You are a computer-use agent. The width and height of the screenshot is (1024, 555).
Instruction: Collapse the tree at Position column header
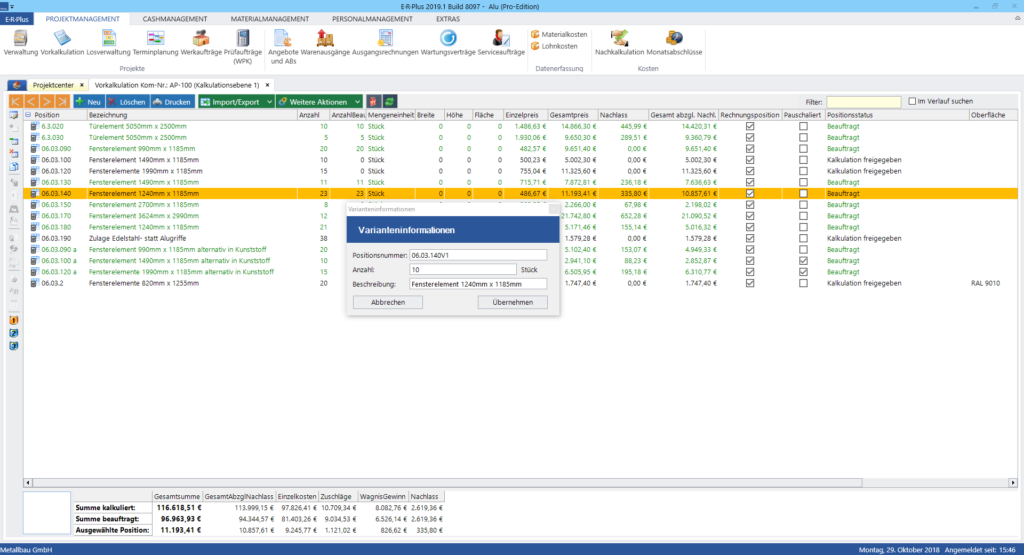28,115
